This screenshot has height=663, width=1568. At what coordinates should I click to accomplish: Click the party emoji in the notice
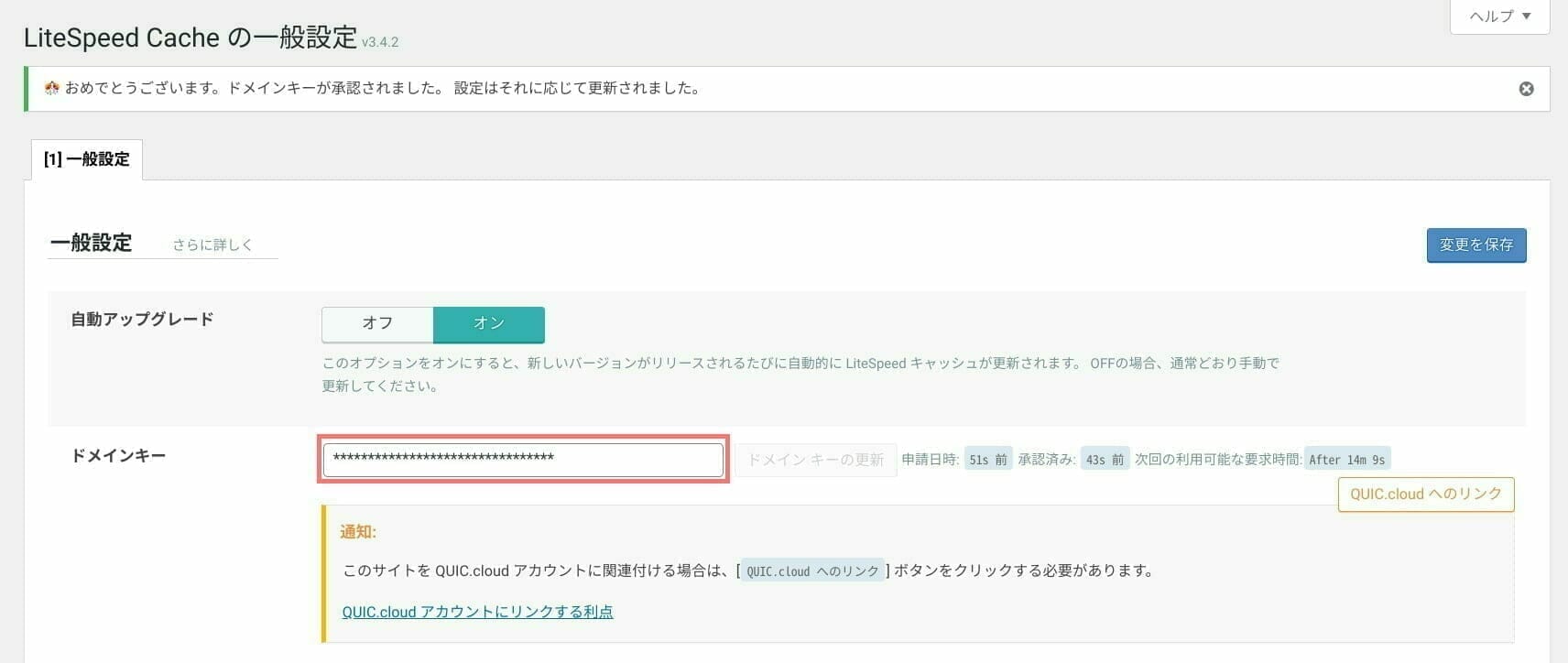51,88
